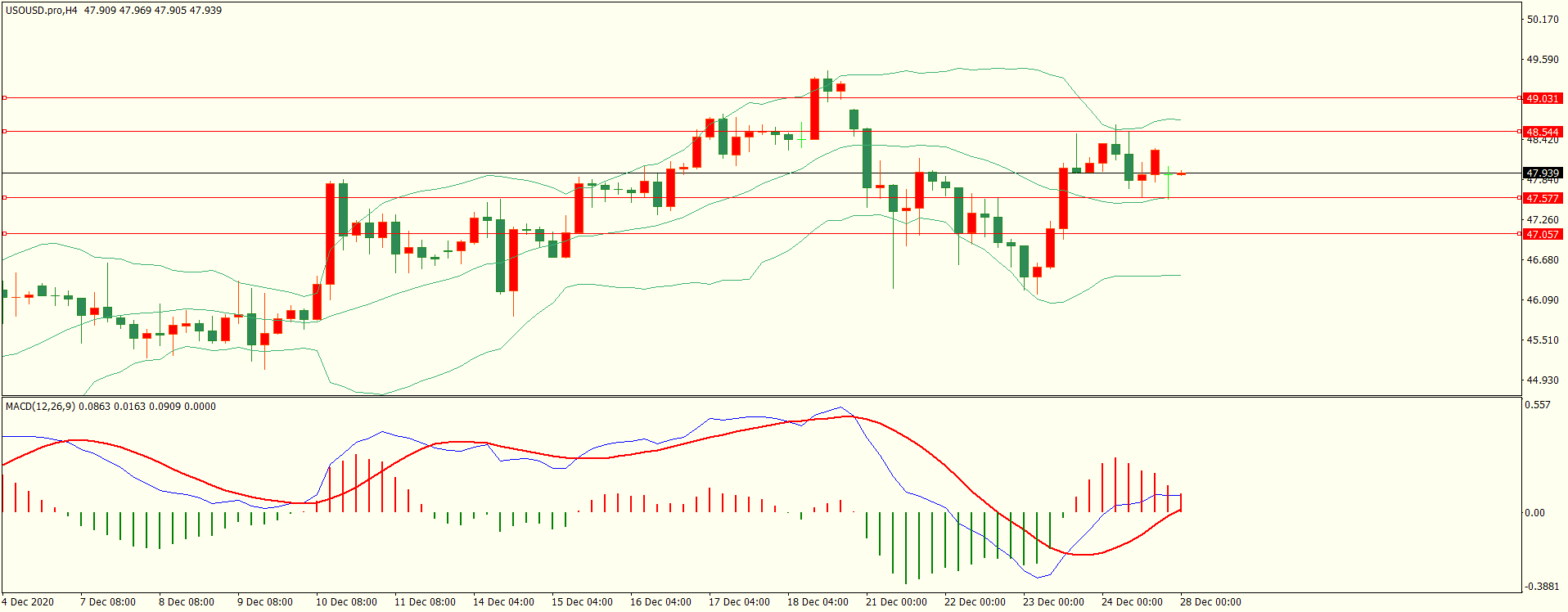Click the 22 Dec 00:00 time label

pos(975,601)
